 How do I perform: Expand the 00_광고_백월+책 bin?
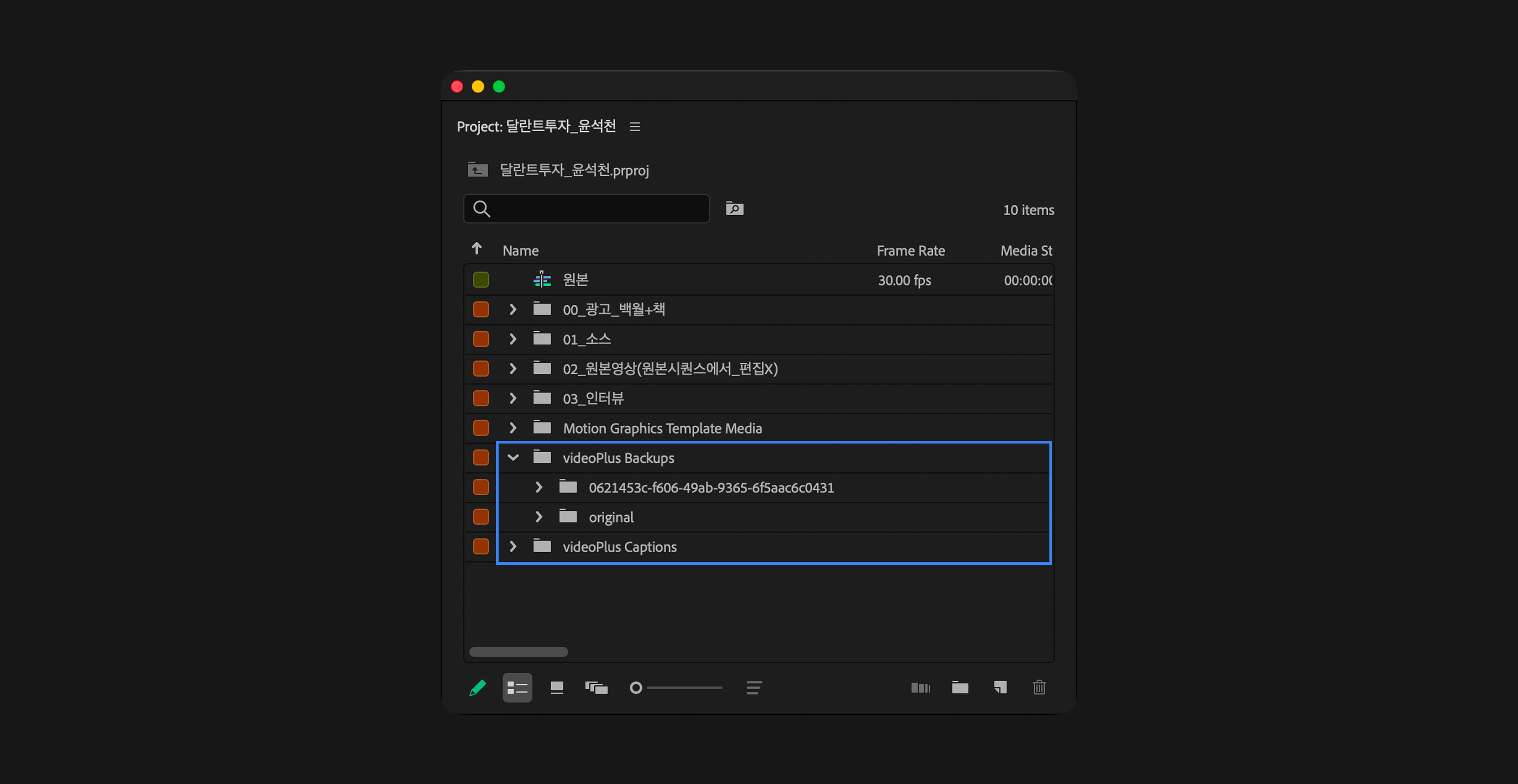click(x=513, y=309)
